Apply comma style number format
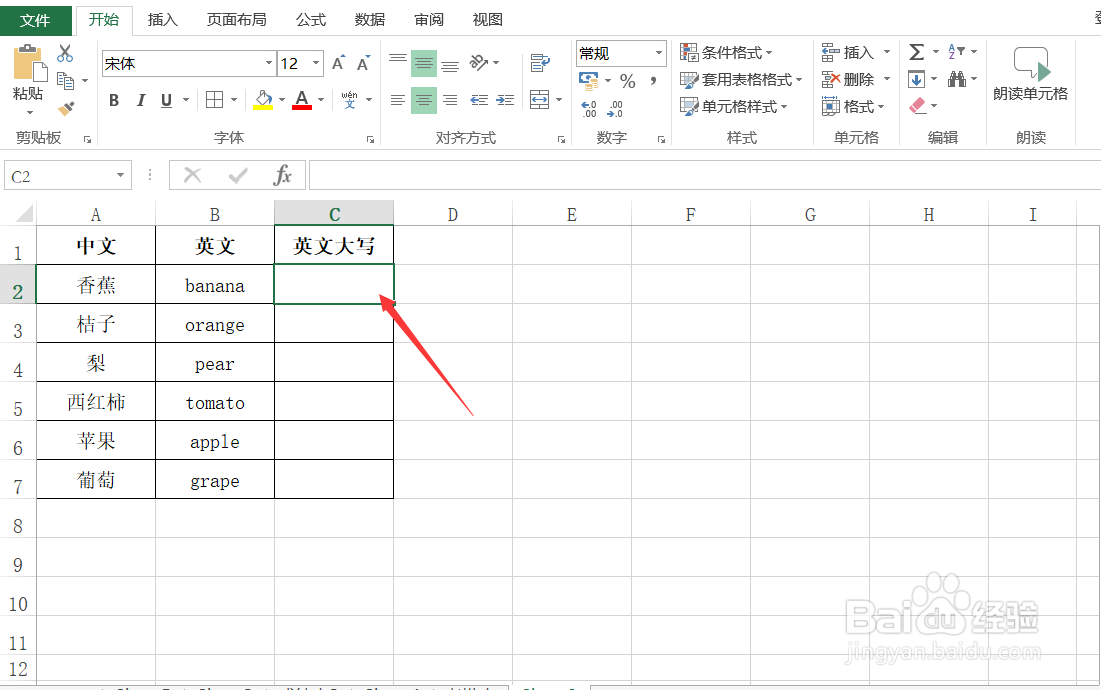Image resolution: width=1101 pixels, height=690 pixels. click(x=654, y=81)
